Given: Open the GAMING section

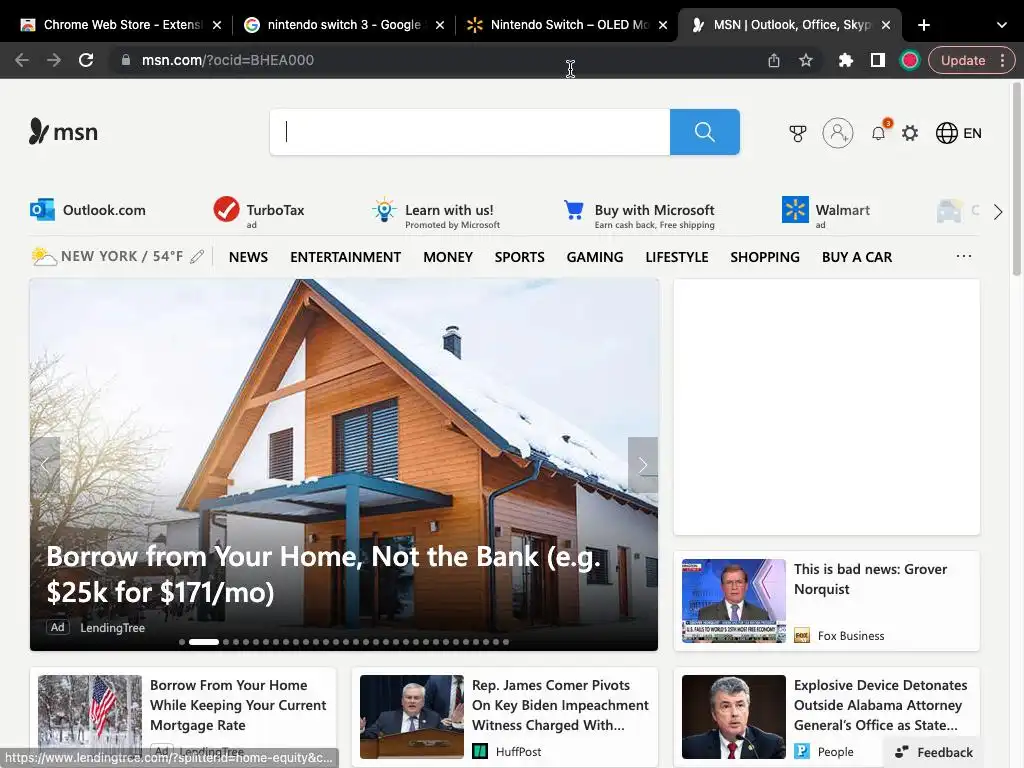Looking at the screenshot, I should (595, 257).
